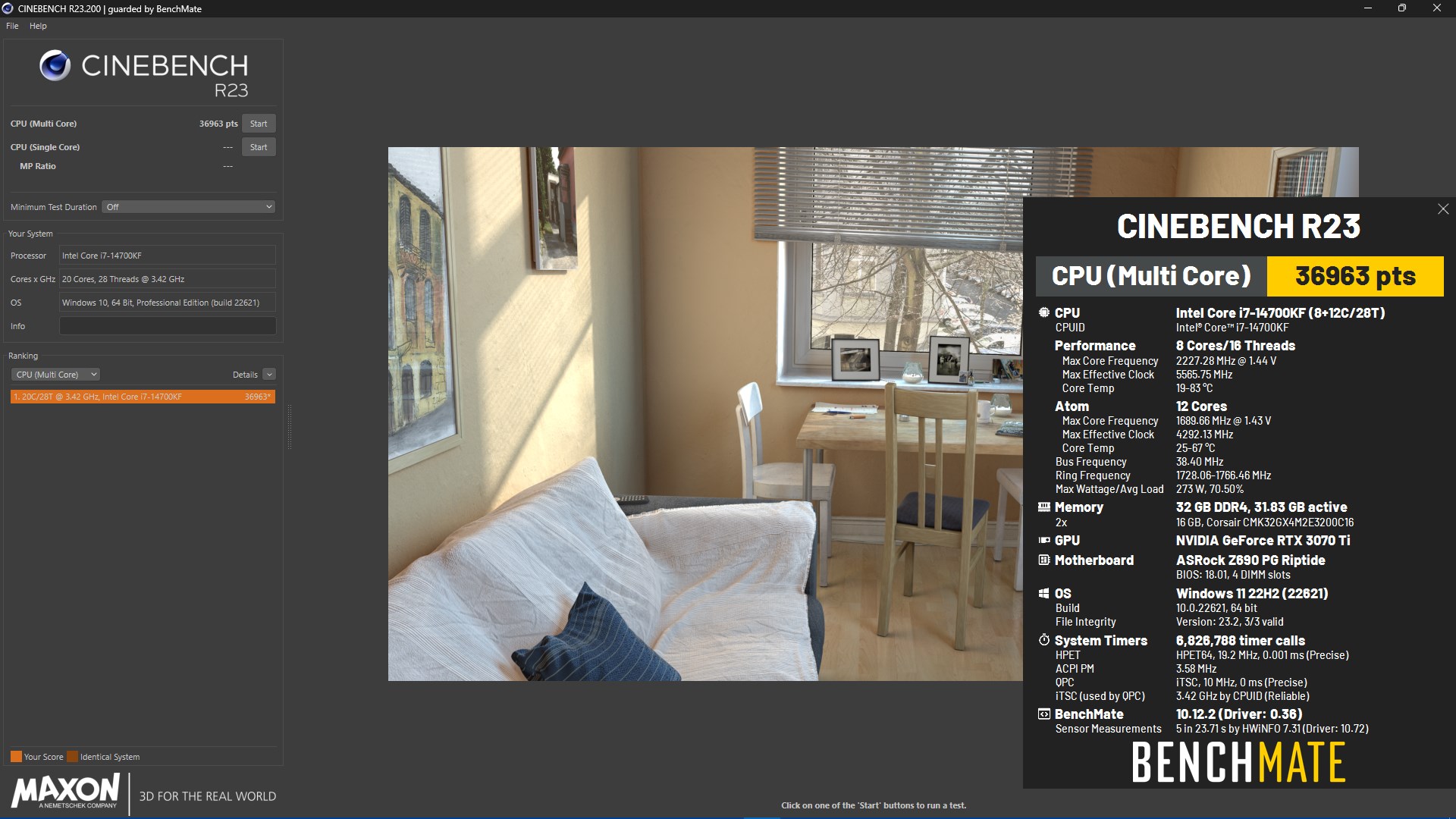Viewport: 1456px width, 819px height.
Task: Click the 3D FOR THE REAL WORLD slogan
Action: [208, 796]
